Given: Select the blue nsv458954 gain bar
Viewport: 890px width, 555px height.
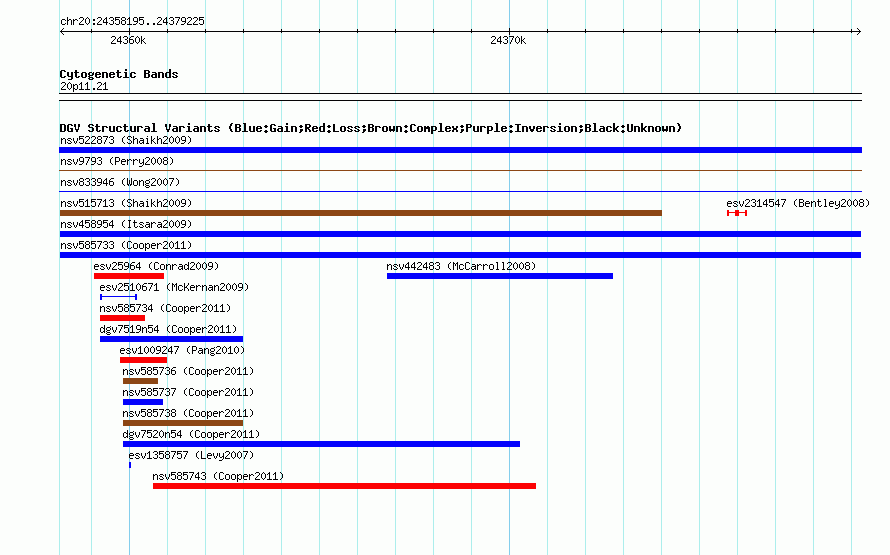Looking at the screenshot, I should tap(460, 234).
